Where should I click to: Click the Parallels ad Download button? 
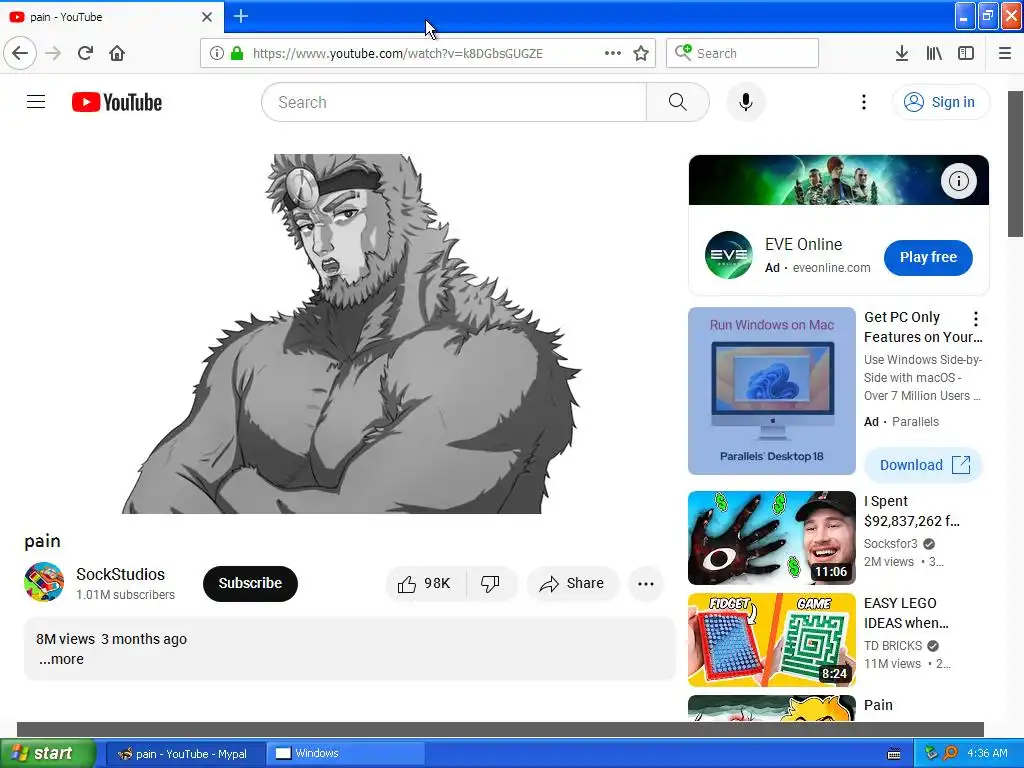point(923,465)
